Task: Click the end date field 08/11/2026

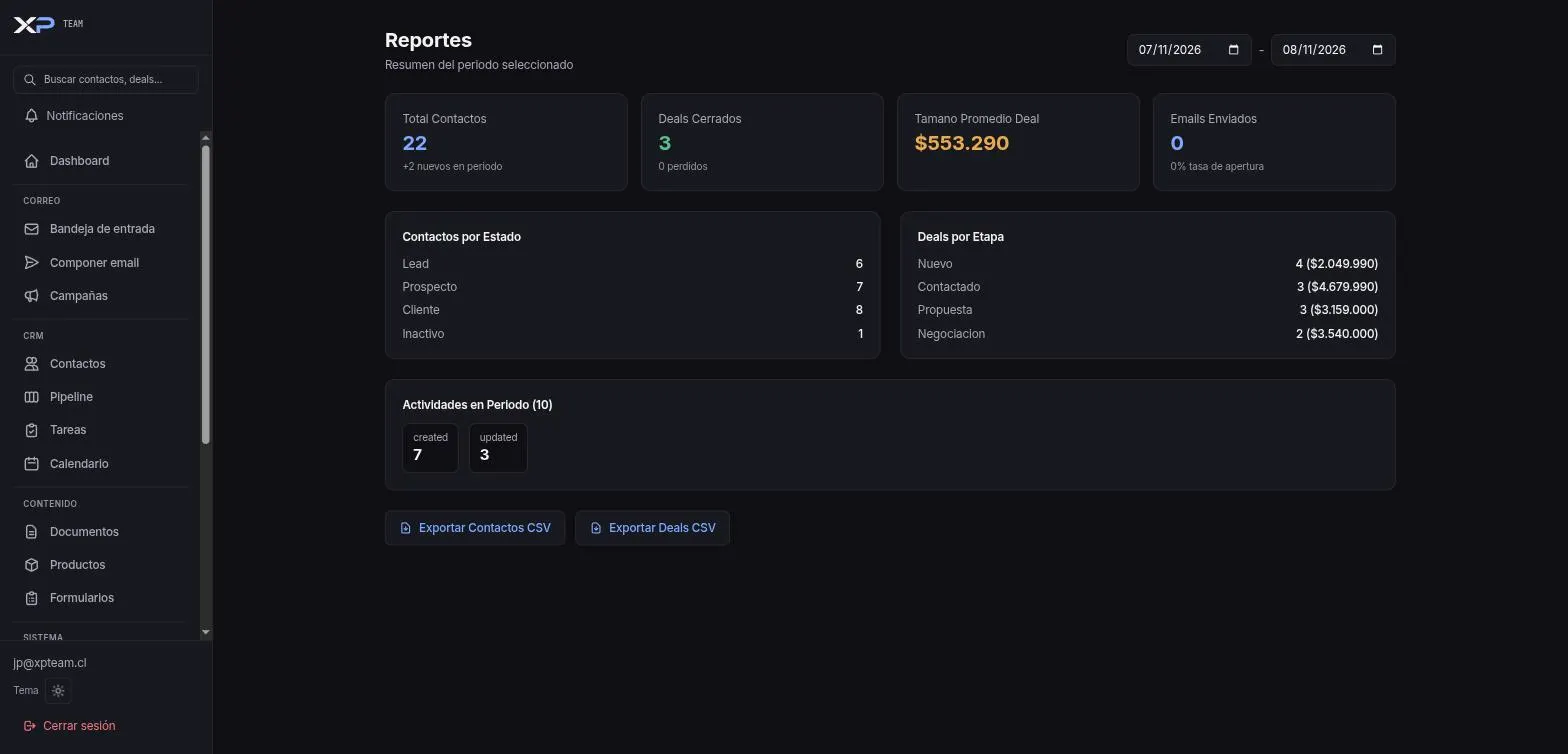Action: pos(1333,50)
